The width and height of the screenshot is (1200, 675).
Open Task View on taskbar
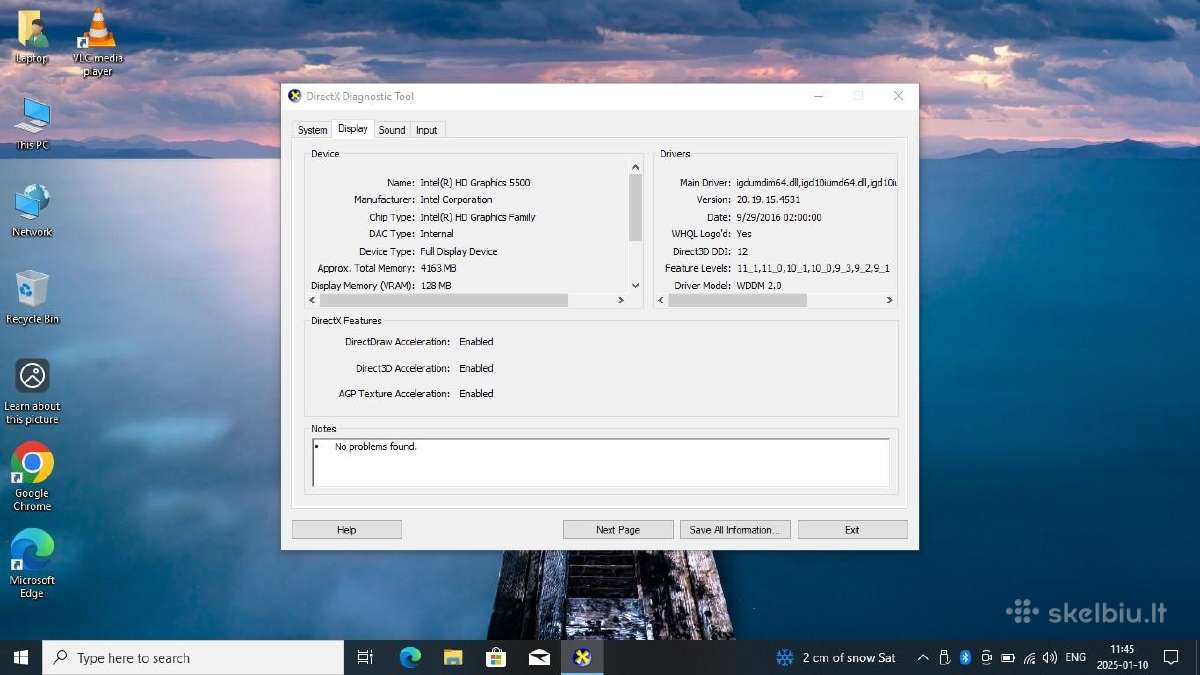click(365, 657)
